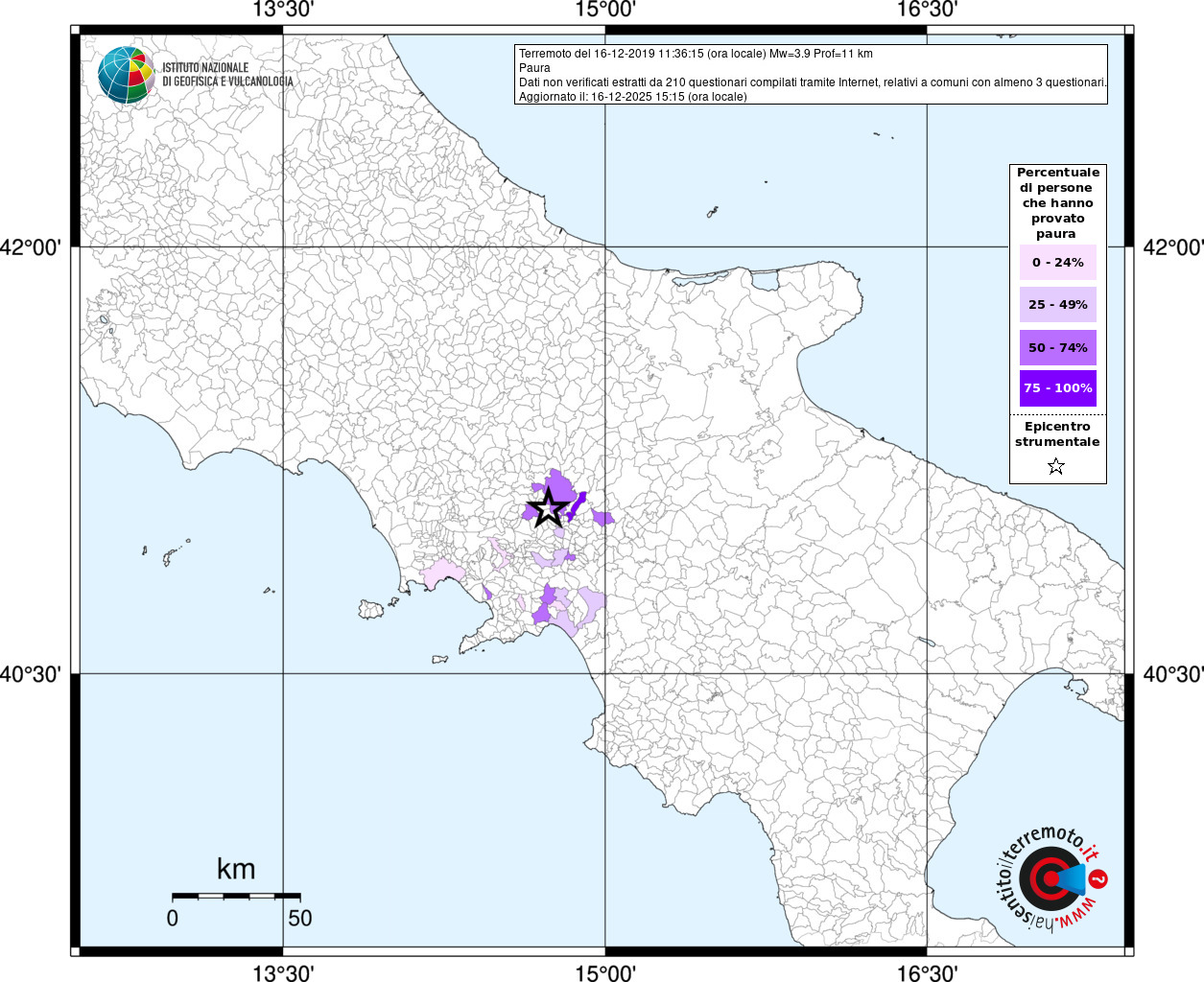Click the Istituto Nazionale di Geofisica text
Screen dimensions: 1204x982
click(227, 75)
